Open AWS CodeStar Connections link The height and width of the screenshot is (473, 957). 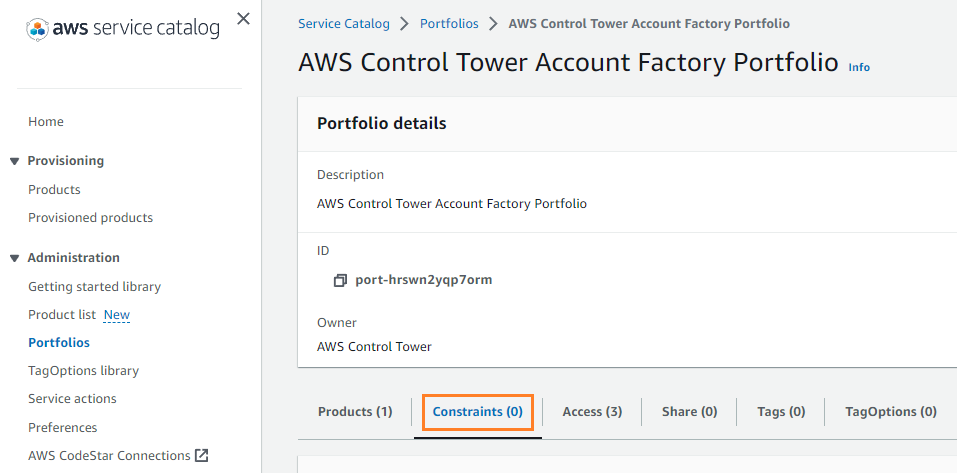tap(109, 455)
